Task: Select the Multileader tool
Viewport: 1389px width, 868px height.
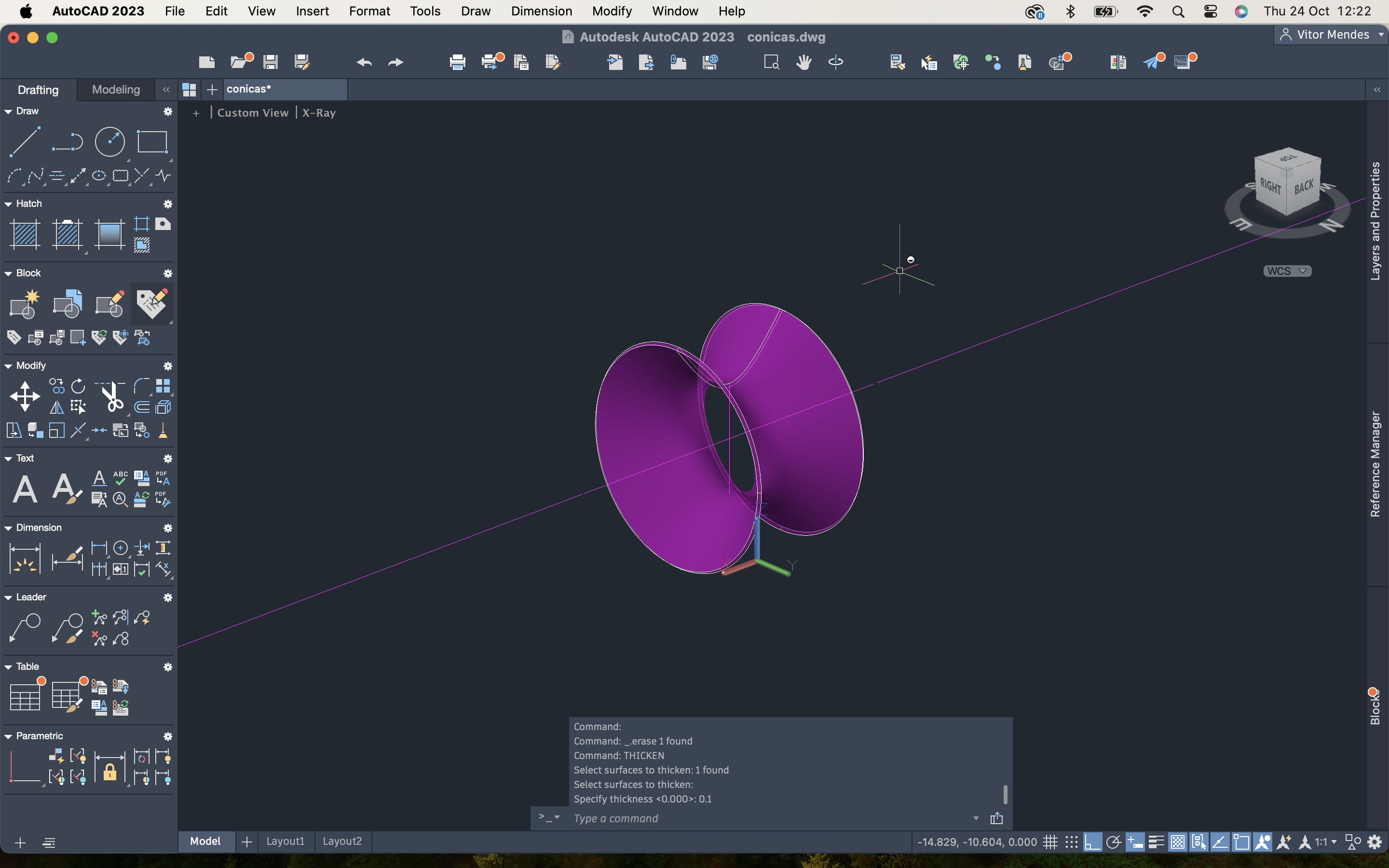Action: 25,627
